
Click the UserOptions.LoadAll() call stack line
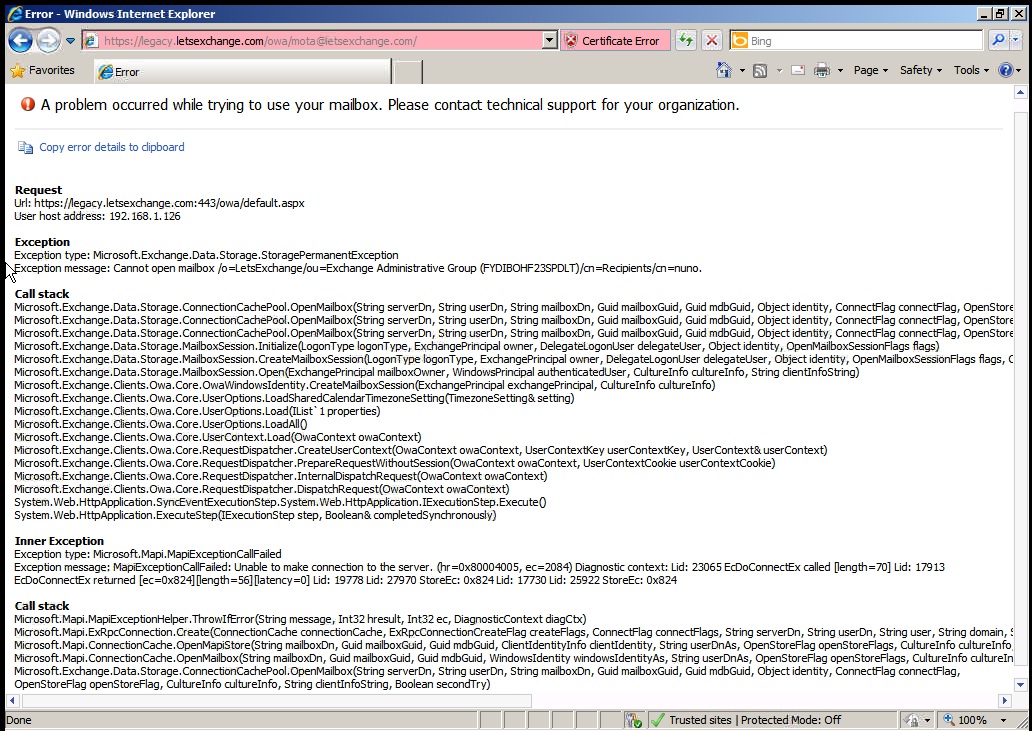pos(161,424)
